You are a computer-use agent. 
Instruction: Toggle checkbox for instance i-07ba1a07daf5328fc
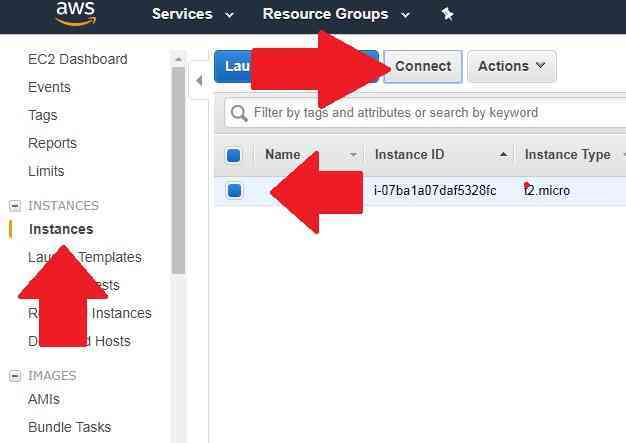click(234, 190)
